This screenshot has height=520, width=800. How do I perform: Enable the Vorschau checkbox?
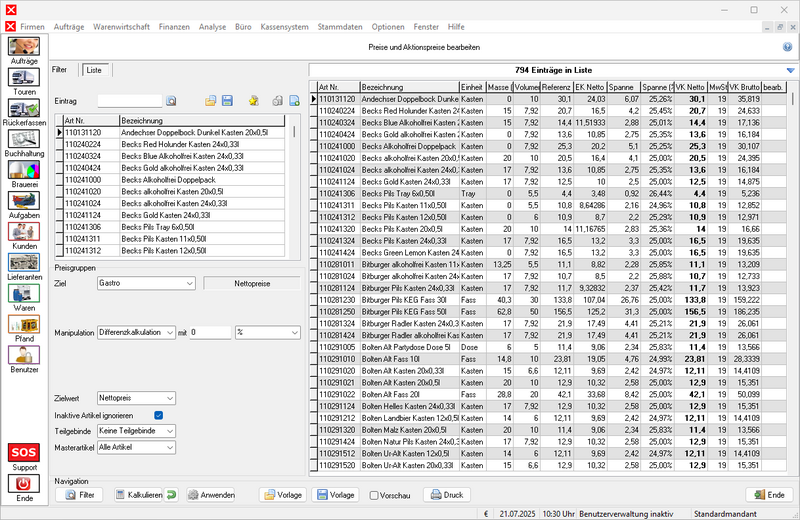click(374, 495)
